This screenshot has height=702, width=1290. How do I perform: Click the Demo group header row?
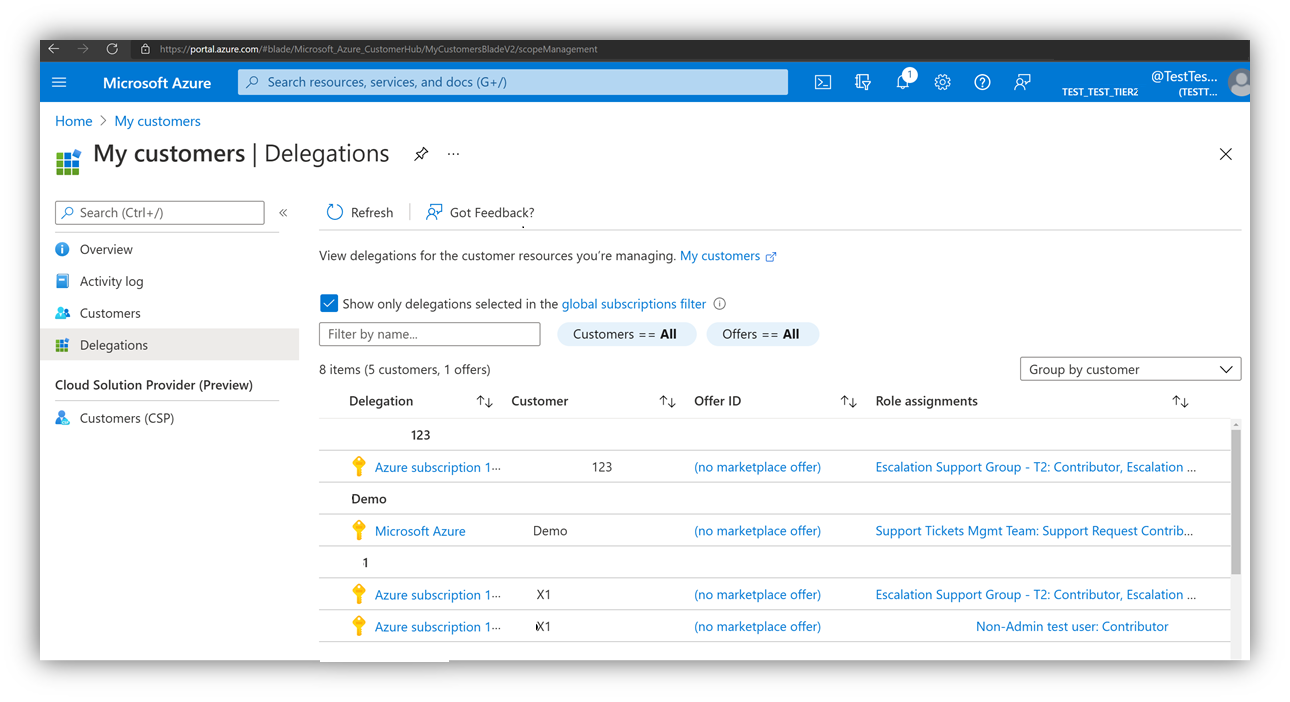[x=774, y=499]
